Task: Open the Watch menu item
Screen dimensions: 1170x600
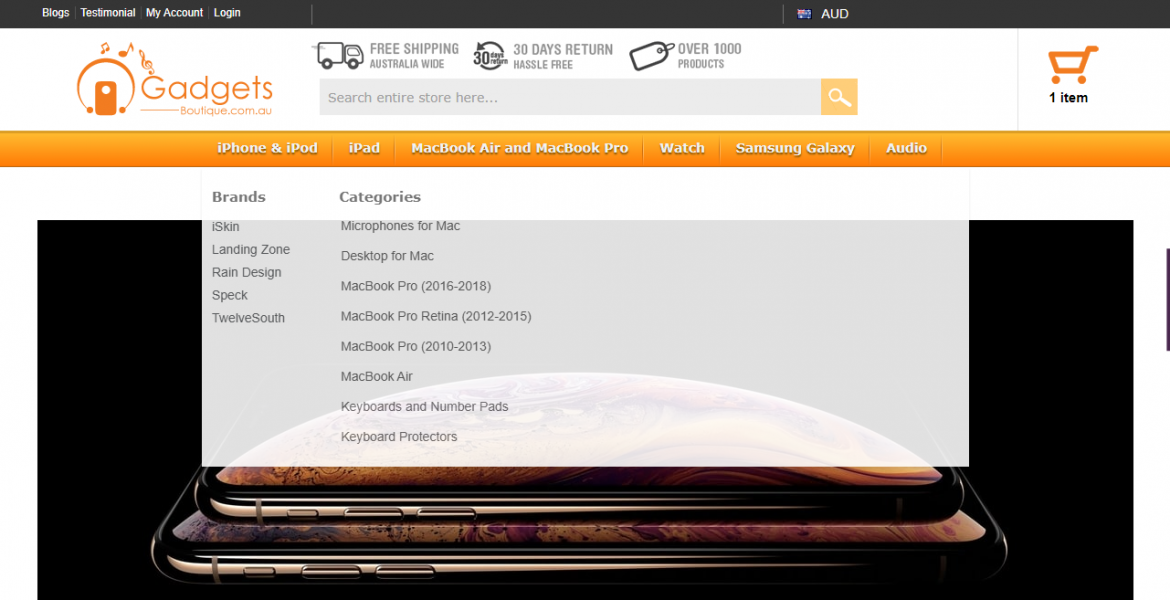Action: (x=682, y=148)
